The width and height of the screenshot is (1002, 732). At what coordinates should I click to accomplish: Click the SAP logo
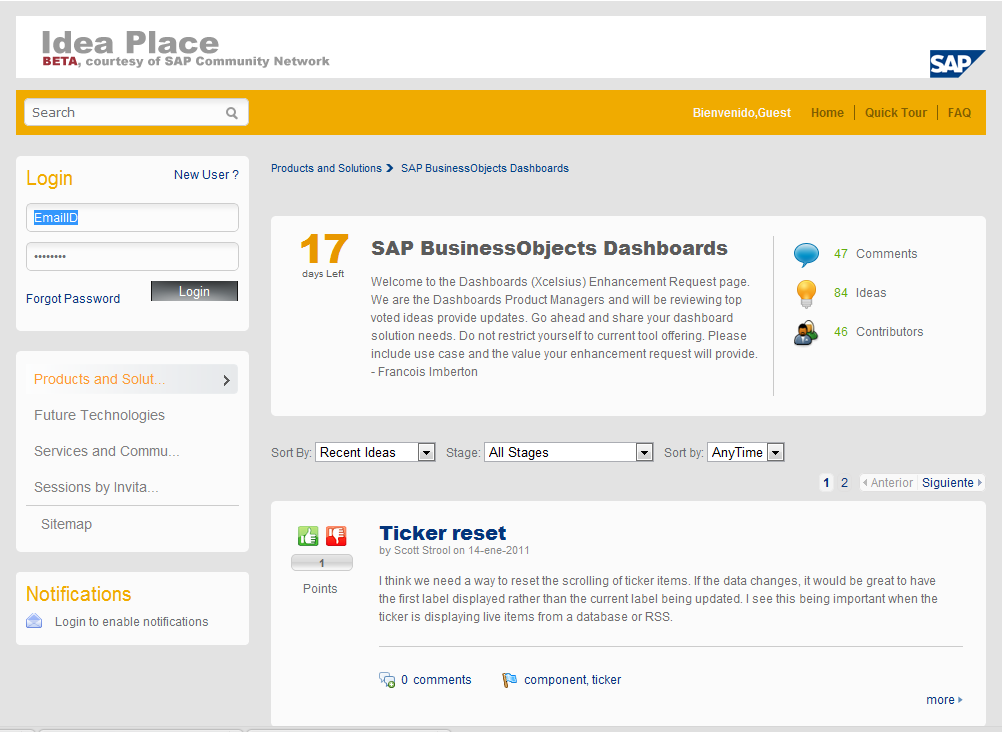tap(957, 63)
